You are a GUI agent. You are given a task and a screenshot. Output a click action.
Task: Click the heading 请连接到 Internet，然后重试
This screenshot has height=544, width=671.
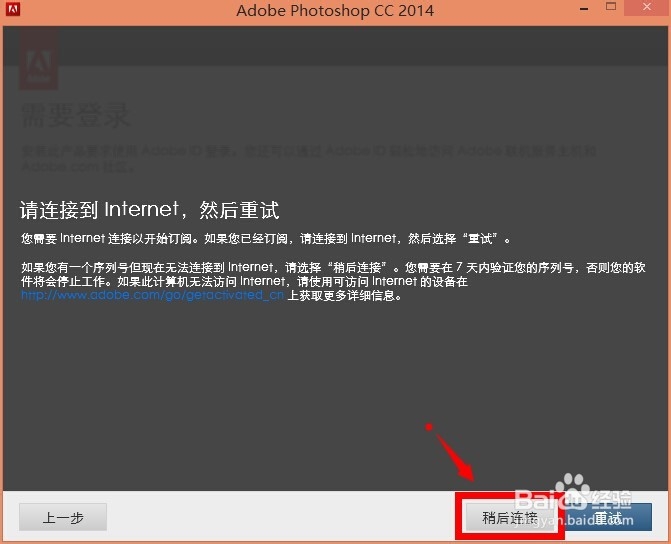[x=149, y=210]
